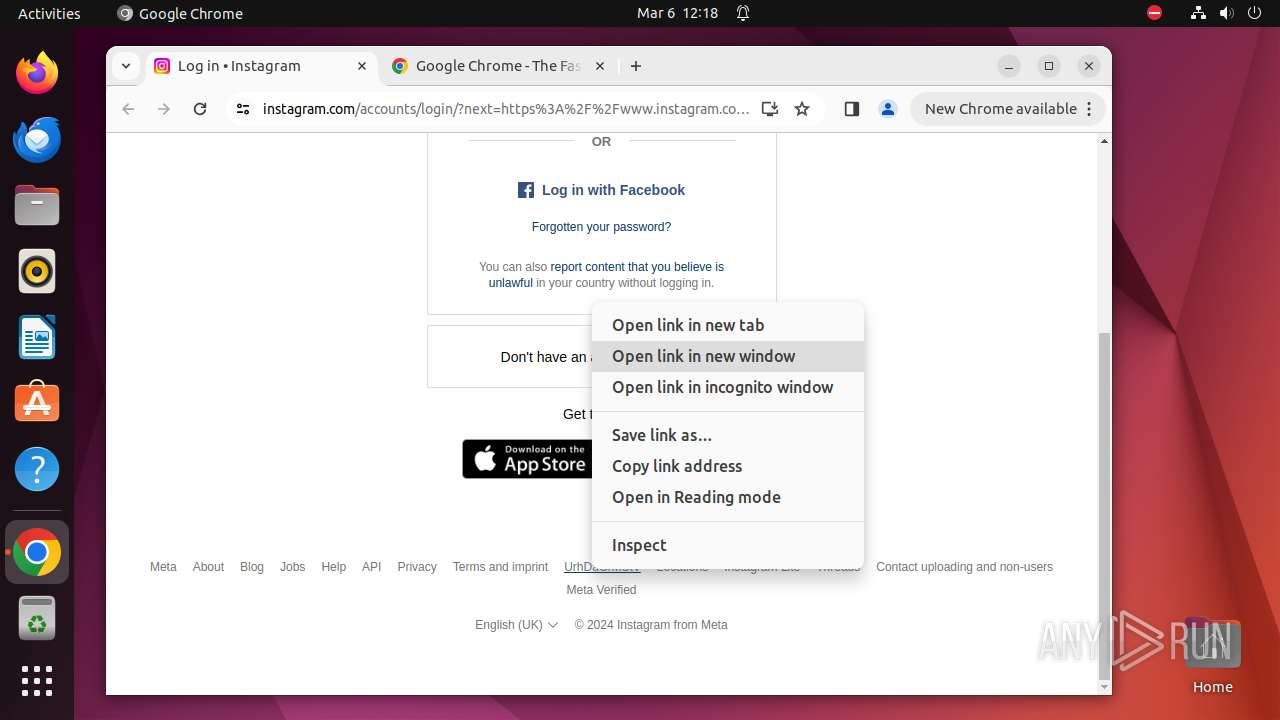Screen dimensions: 1280x720
Task: Open Contact uploading and non-users link
Action: [964, 567]
